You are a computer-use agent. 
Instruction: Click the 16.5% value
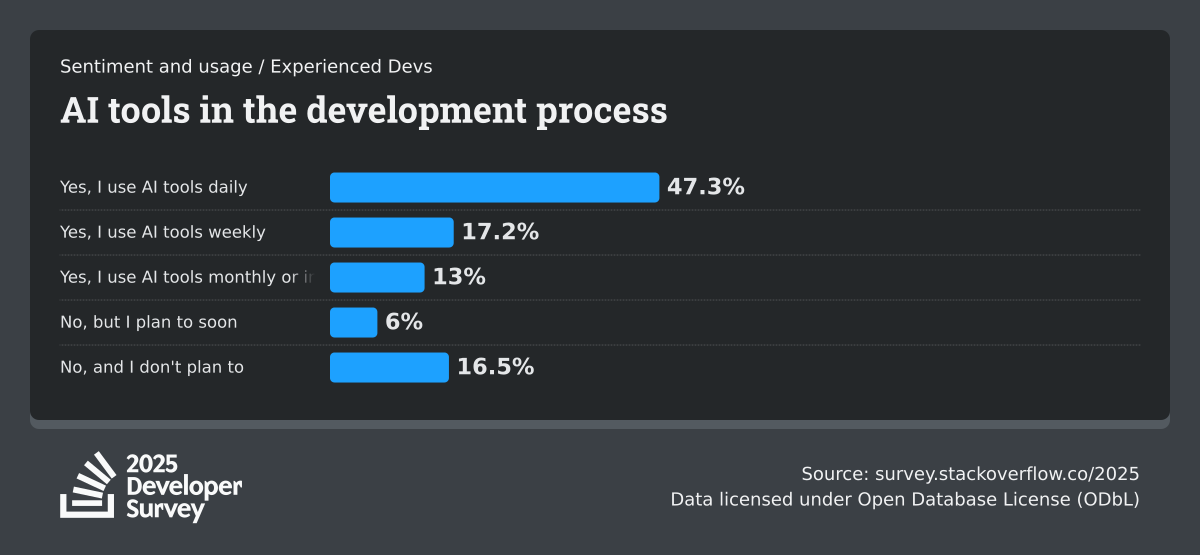click(x=495, y=367)
